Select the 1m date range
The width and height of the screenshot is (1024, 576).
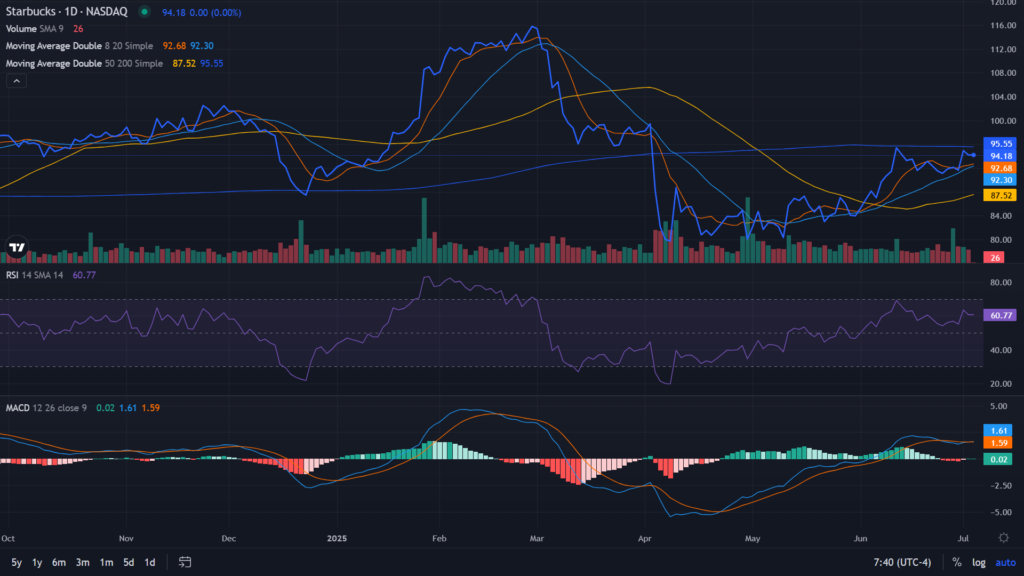pos(106,562)
